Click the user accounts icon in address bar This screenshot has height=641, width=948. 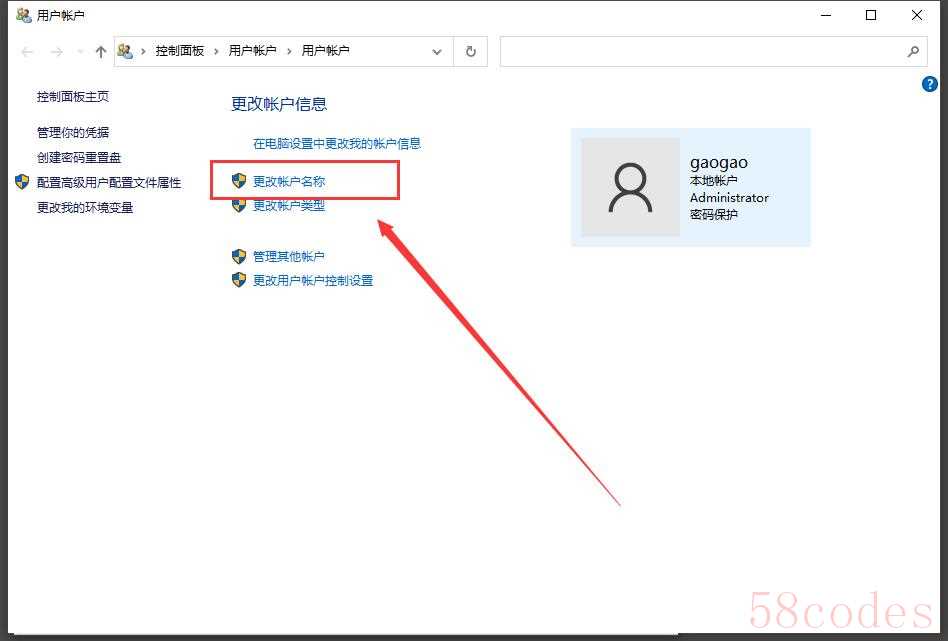coord(125,51)
